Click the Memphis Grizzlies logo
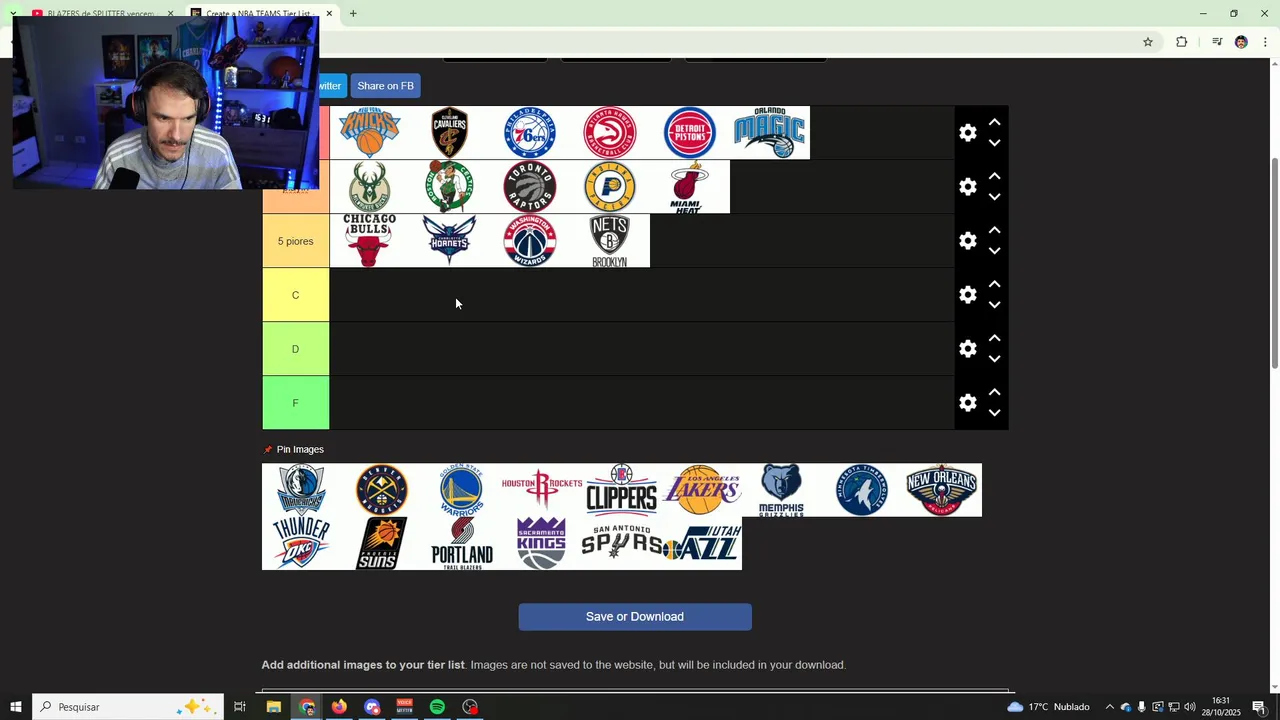 point(782,490)
